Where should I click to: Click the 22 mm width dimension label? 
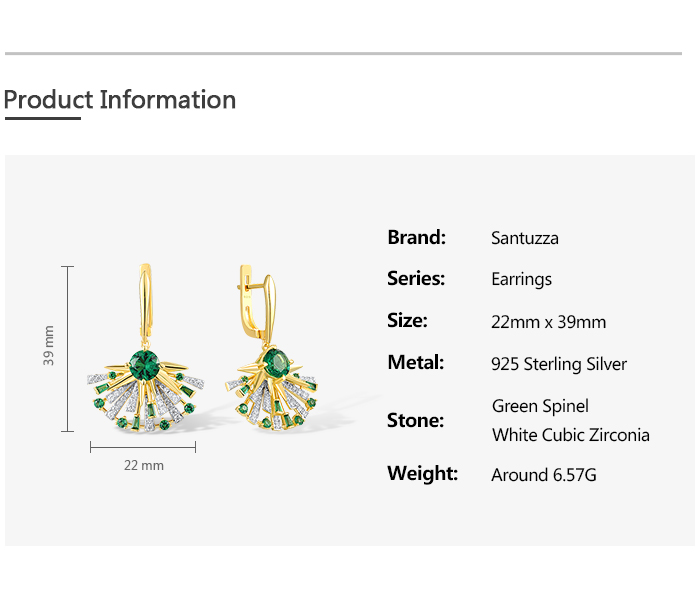point(143,465)
